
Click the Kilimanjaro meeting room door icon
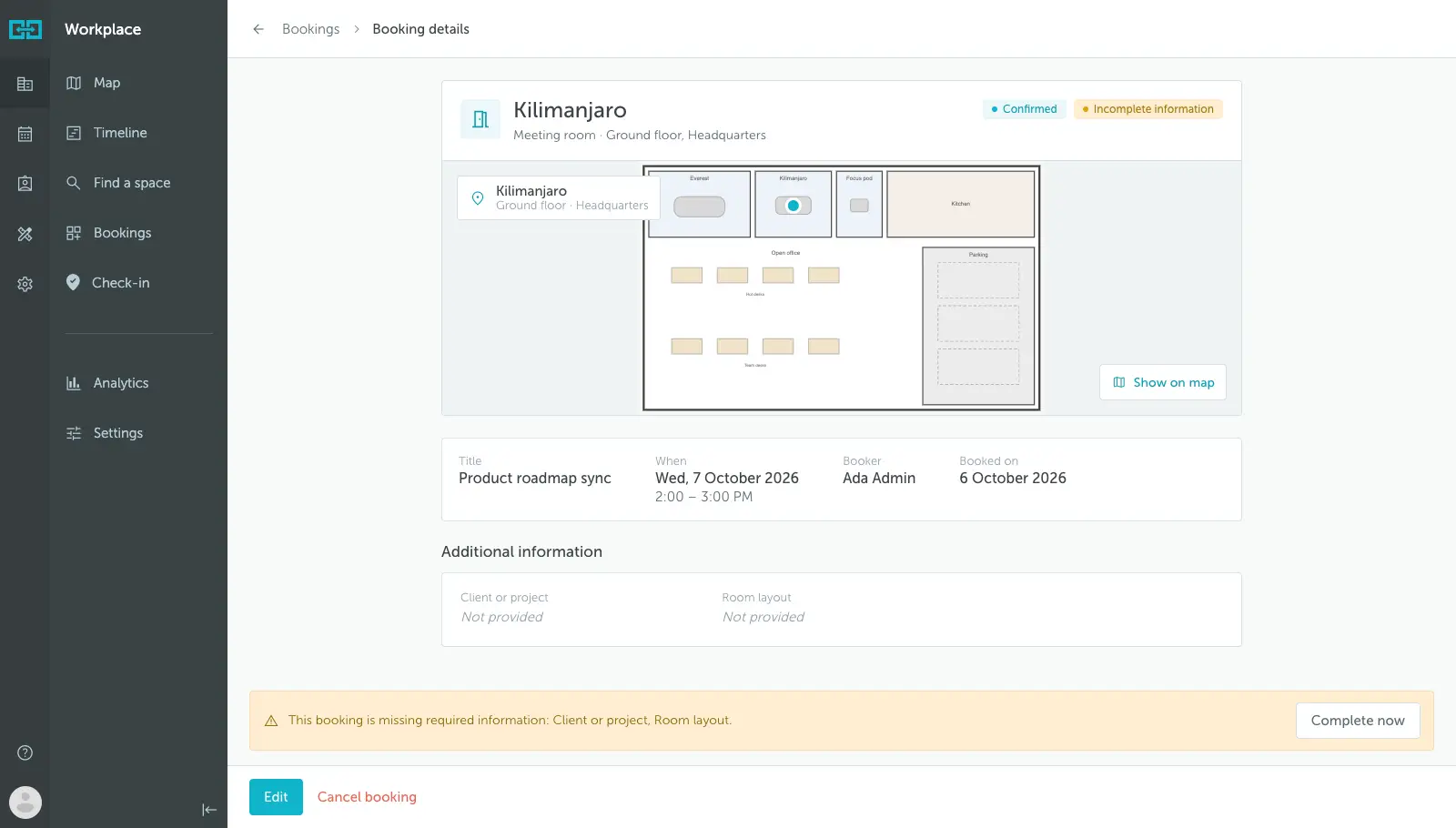point(480,119)
